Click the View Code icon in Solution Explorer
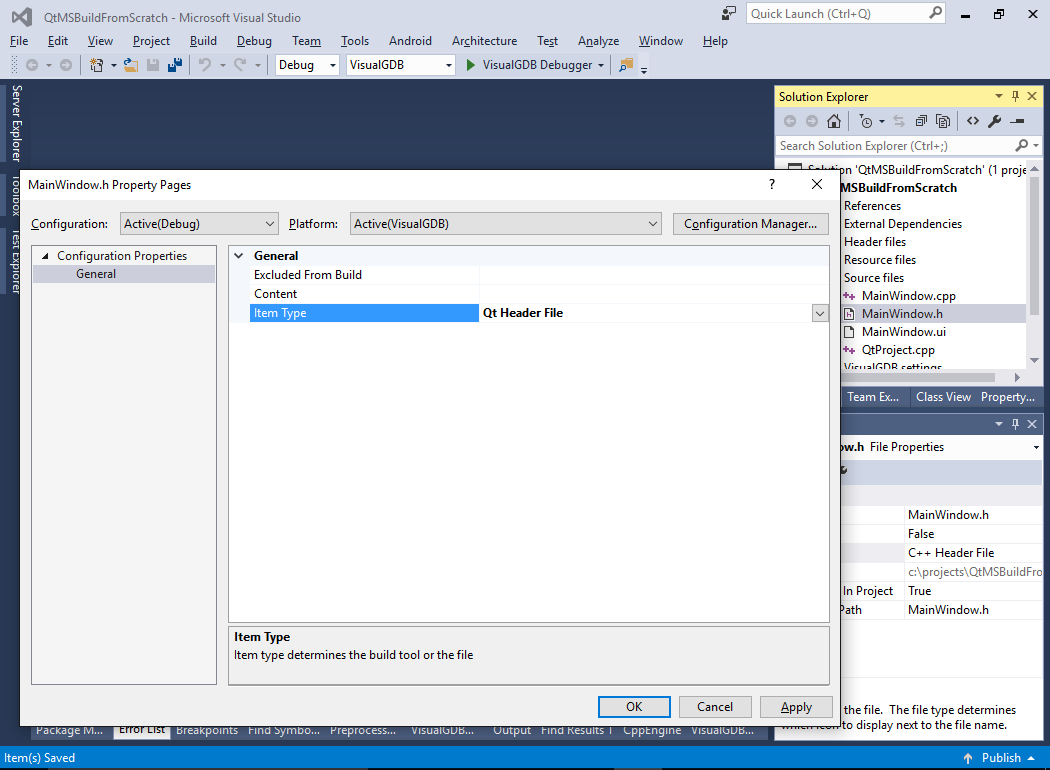 coord(973,121)
